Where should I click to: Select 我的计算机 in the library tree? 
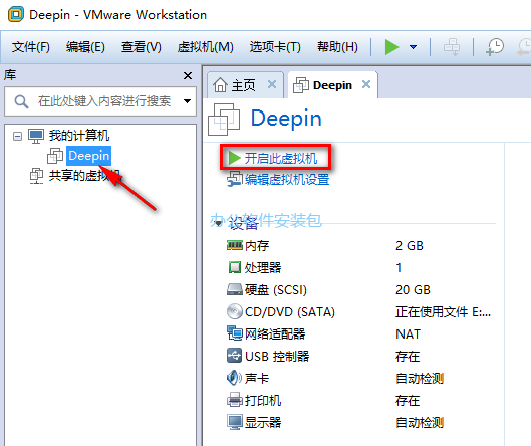pos(79,136)
